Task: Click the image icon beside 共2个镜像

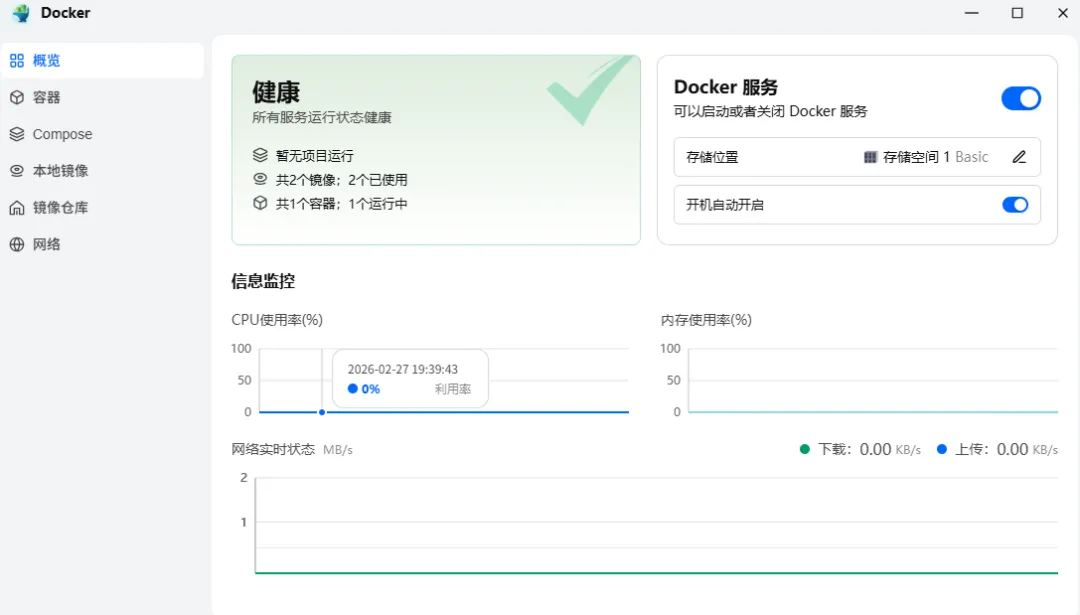Action: [260, 179]
